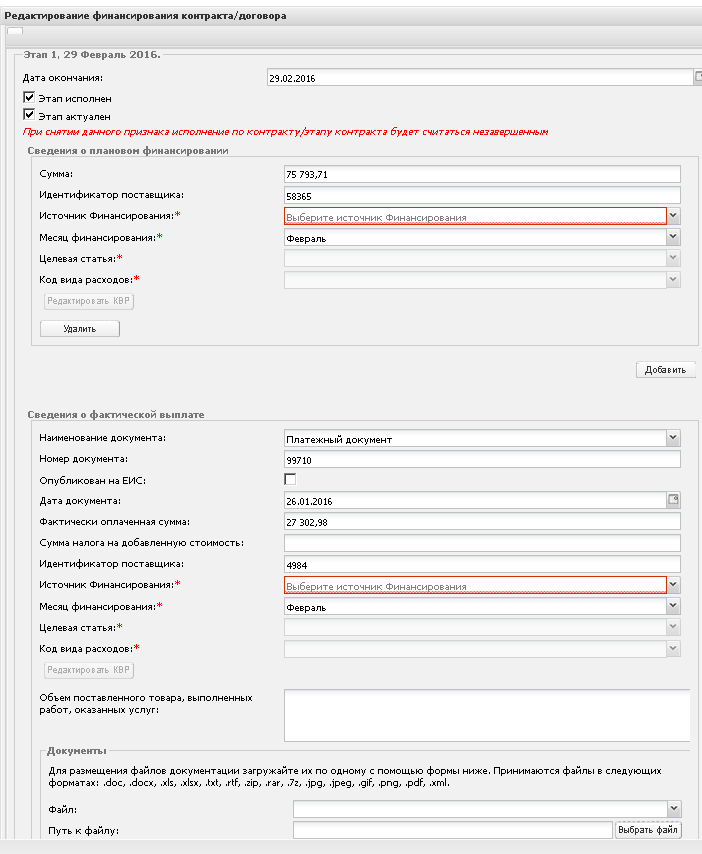Check the Опубликован на ЕИС box
This screenshot has width=702, height=854.
point(290,479)
